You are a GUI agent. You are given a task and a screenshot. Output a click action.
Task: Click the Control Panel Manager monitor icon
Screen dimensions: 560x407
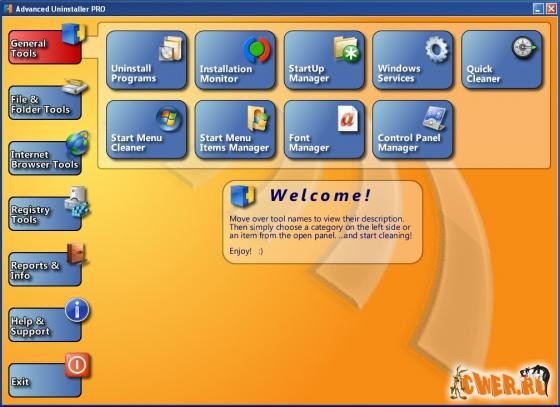coord(435,119)
